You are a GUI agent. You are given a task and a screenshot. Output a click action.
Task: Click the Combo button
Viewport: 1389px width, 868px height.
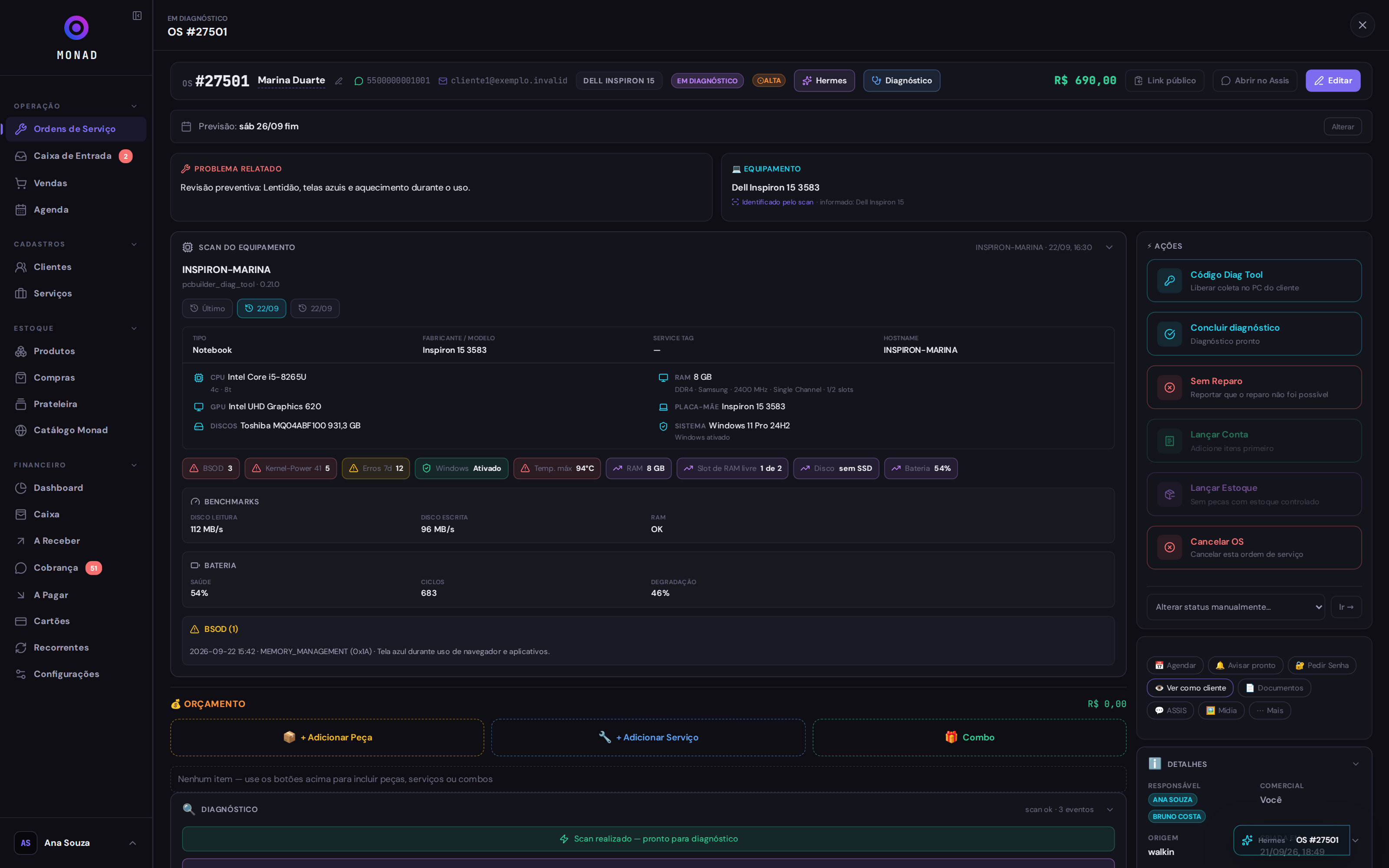point(969,737)
